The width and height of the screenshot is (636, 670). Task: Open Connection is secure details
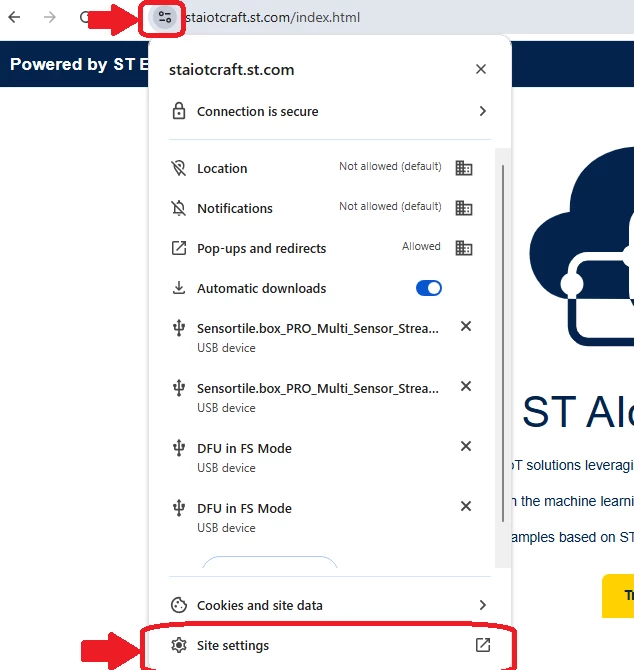[x=330, y=112]
